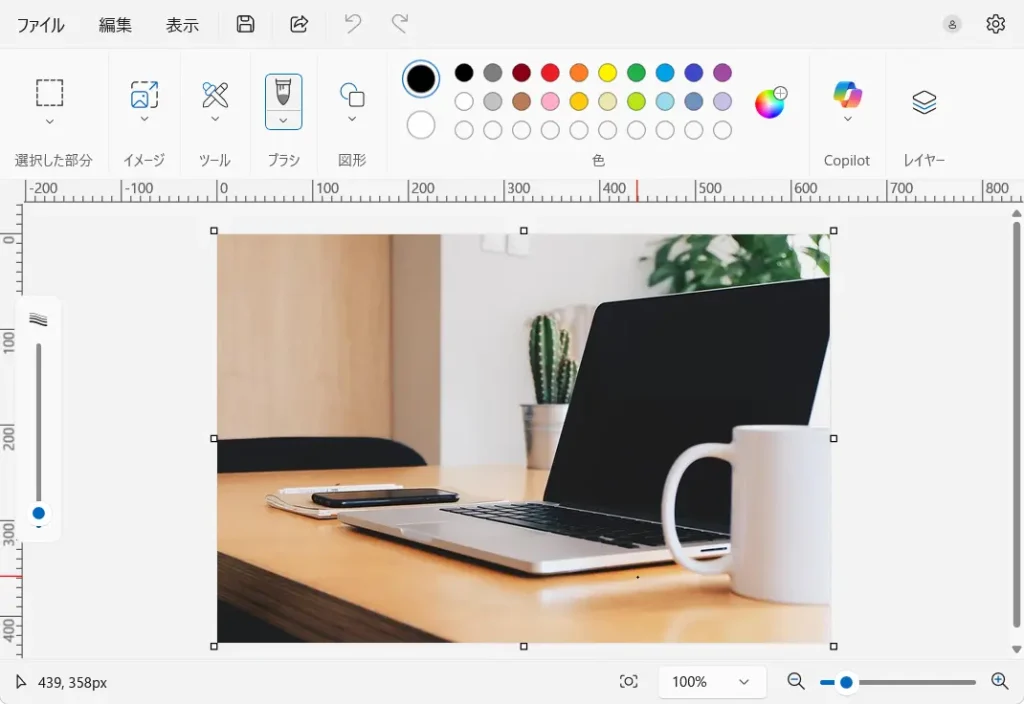1024x704 pixels.
Task: Expand the selection options chevron
Action: (x=50, y=121)
